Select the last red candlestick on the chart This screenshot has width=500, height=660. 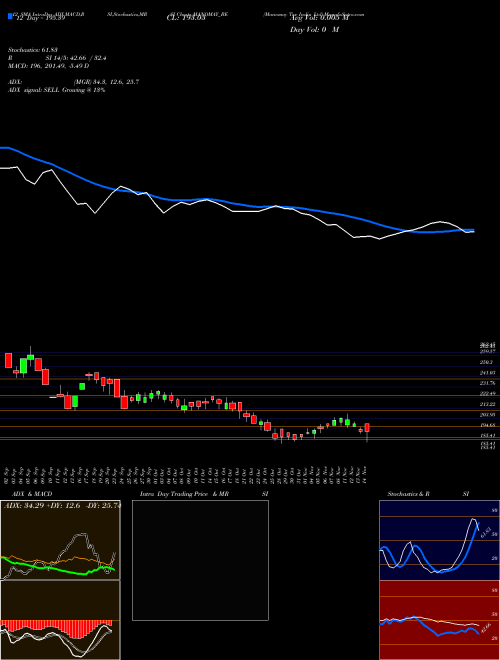[x=367, y=428]
